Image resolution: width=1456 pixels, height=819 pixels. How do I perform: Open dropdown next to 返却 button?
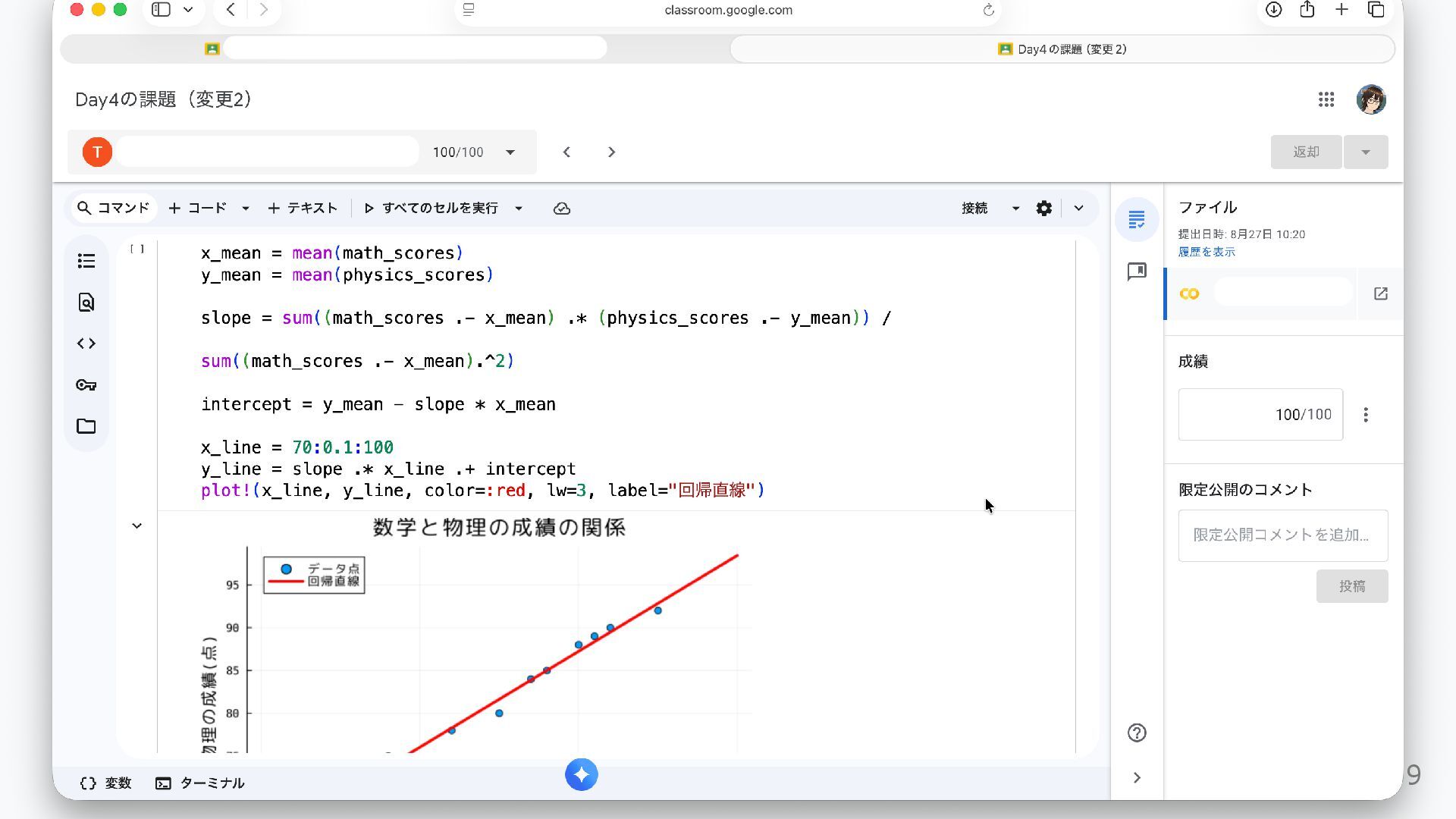(x=1365, y=152)
